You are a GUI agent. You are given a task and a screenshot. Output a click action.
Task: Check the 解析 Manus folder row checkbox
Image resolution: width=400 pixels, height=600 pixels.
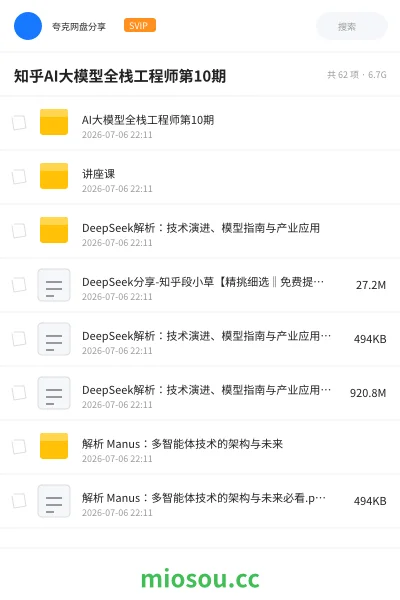click(x=19, y=447)
